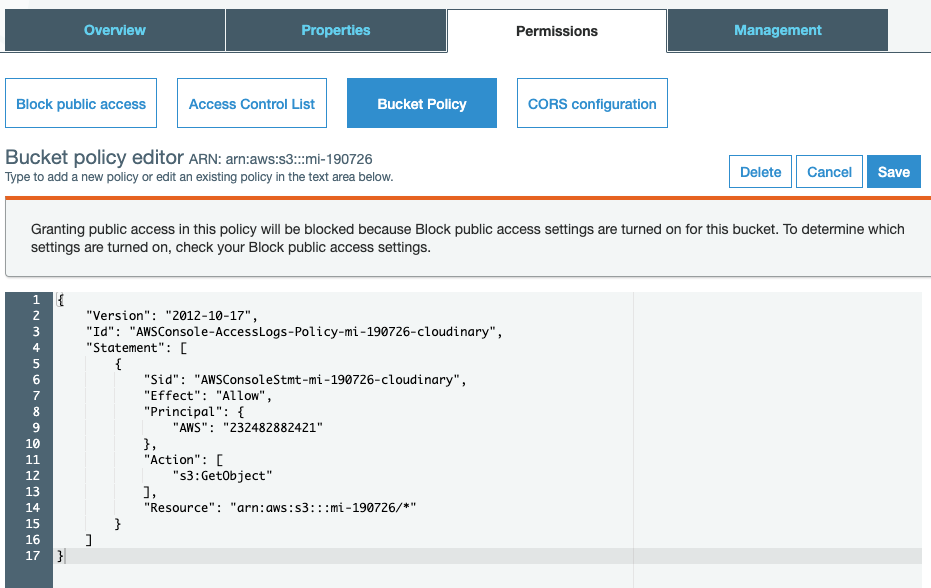Viewport: 931px width, 588px height.
Task: Switch to the Overview tab
Action: 115,30
